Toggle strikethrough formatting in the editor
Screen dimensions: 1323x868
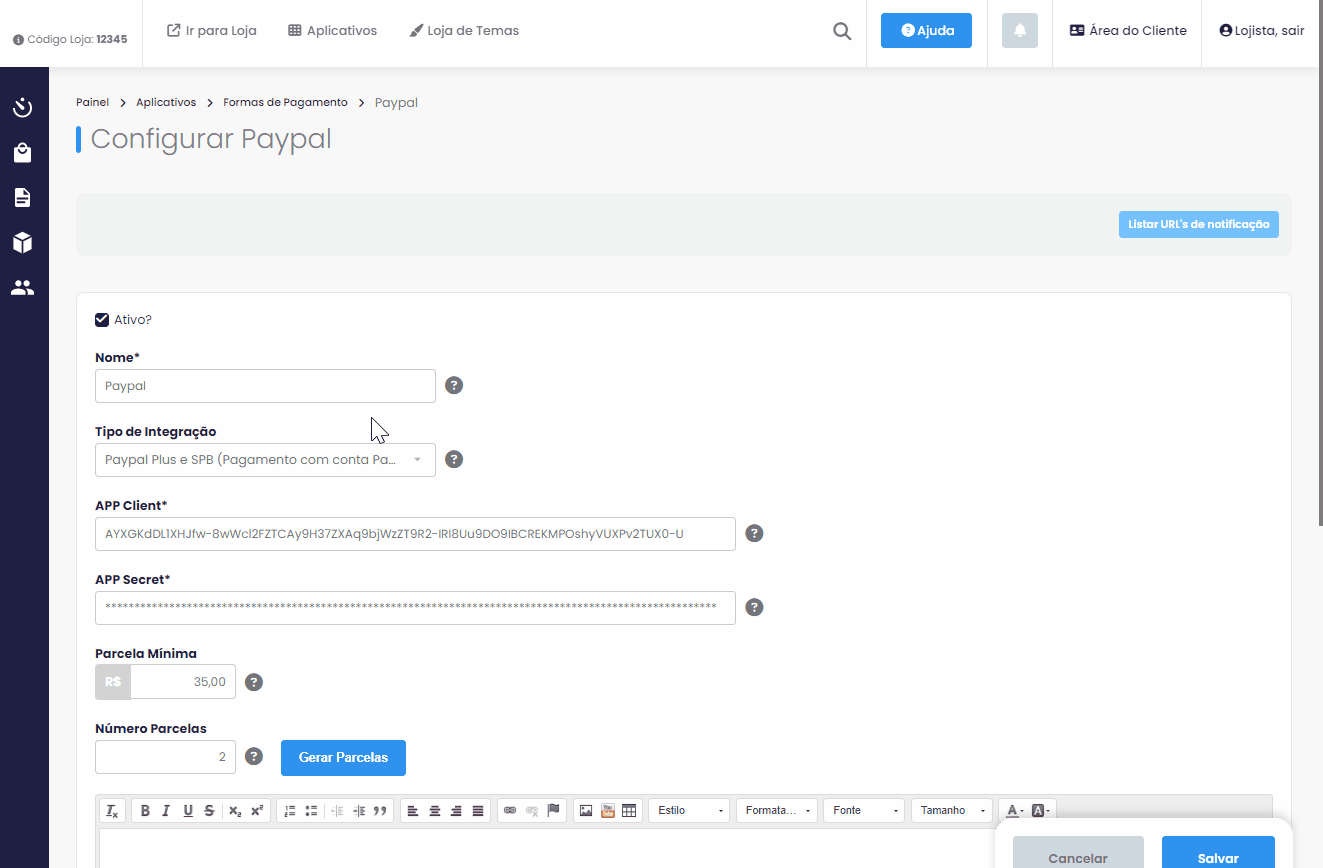(x=209, y=810)
